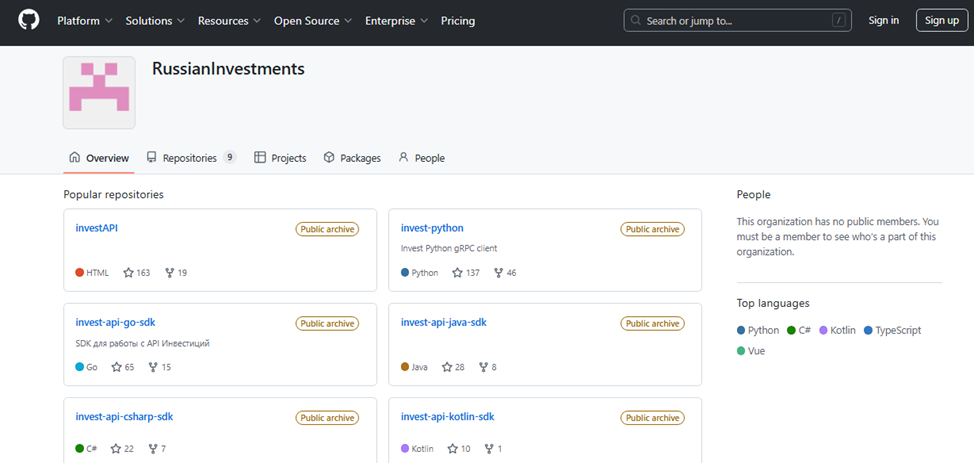Click the fork icon of investAPI (19)
The width and height of the screenshot is (974, 463).
coord(170,272)
